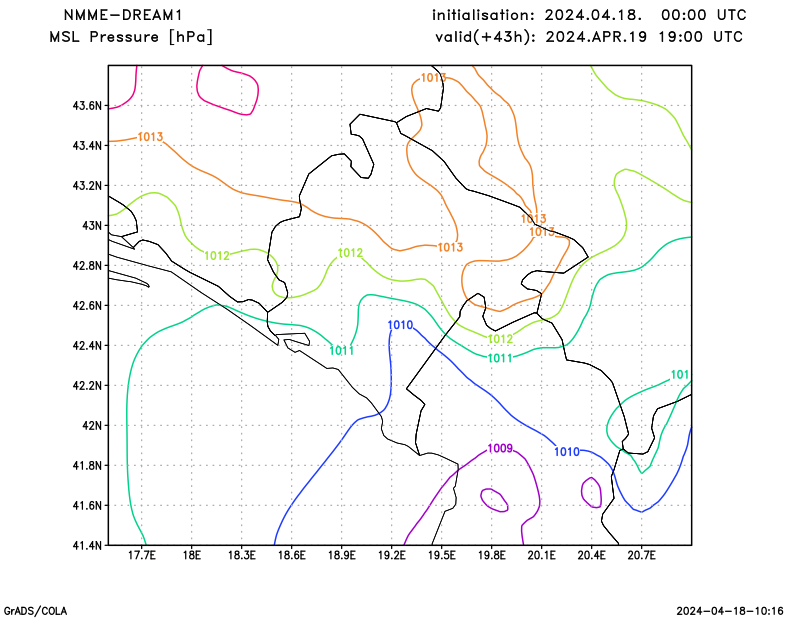Click the 20.1E longitude label
Viewport: 800px width, 618px height.
pos(542,555)
